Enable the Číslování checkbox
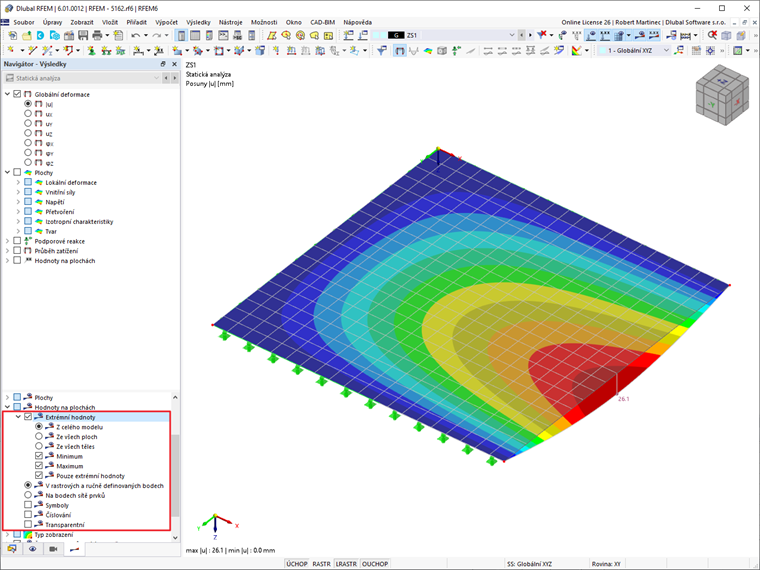The image size is (760, 570). [x=28, y=514]
